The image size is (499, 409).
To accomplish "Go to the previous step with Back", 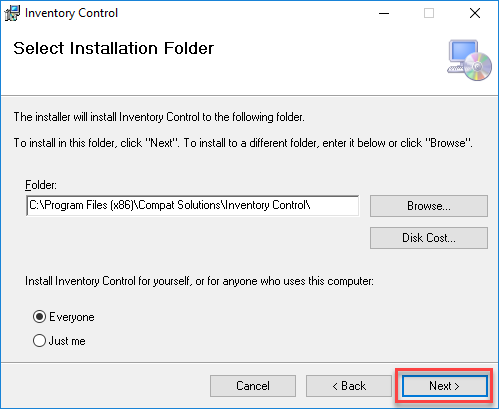I will [x=349, y=386].
